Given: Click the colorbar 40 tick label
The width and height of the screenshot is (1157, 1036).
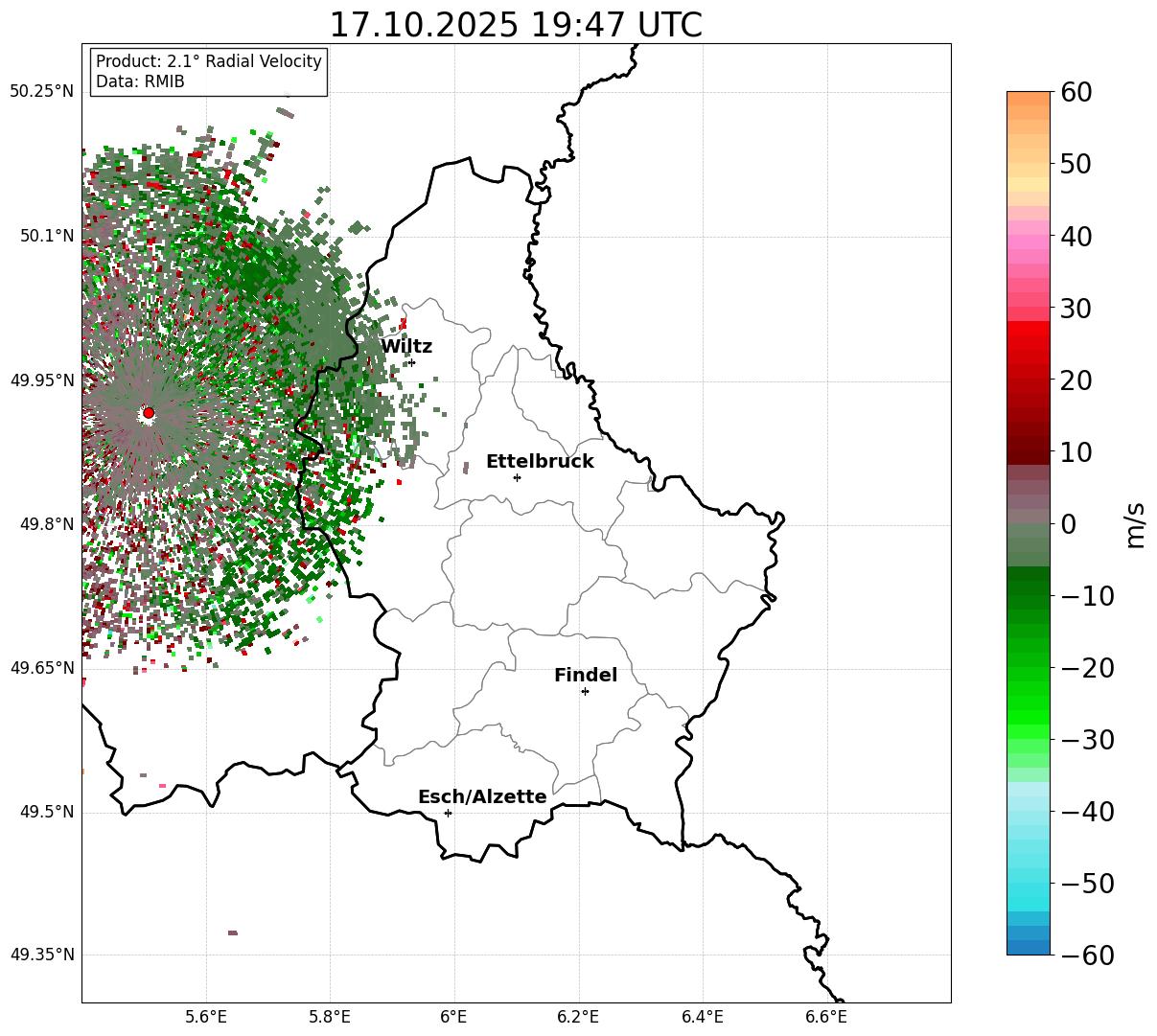Looking at the screenshot, I should coord(1076,236).
